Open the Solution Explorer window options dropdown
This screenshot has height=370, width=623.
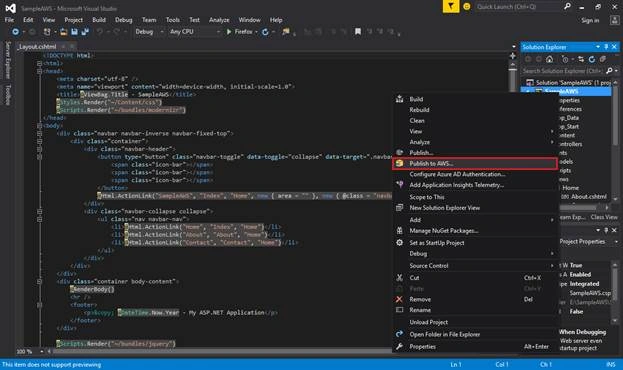pyautogui.click(x=598, y=47)
